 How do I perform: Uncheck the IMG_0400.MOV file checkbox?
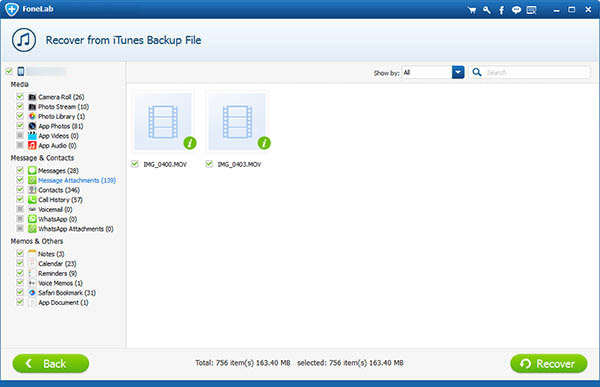pos(135,164)
